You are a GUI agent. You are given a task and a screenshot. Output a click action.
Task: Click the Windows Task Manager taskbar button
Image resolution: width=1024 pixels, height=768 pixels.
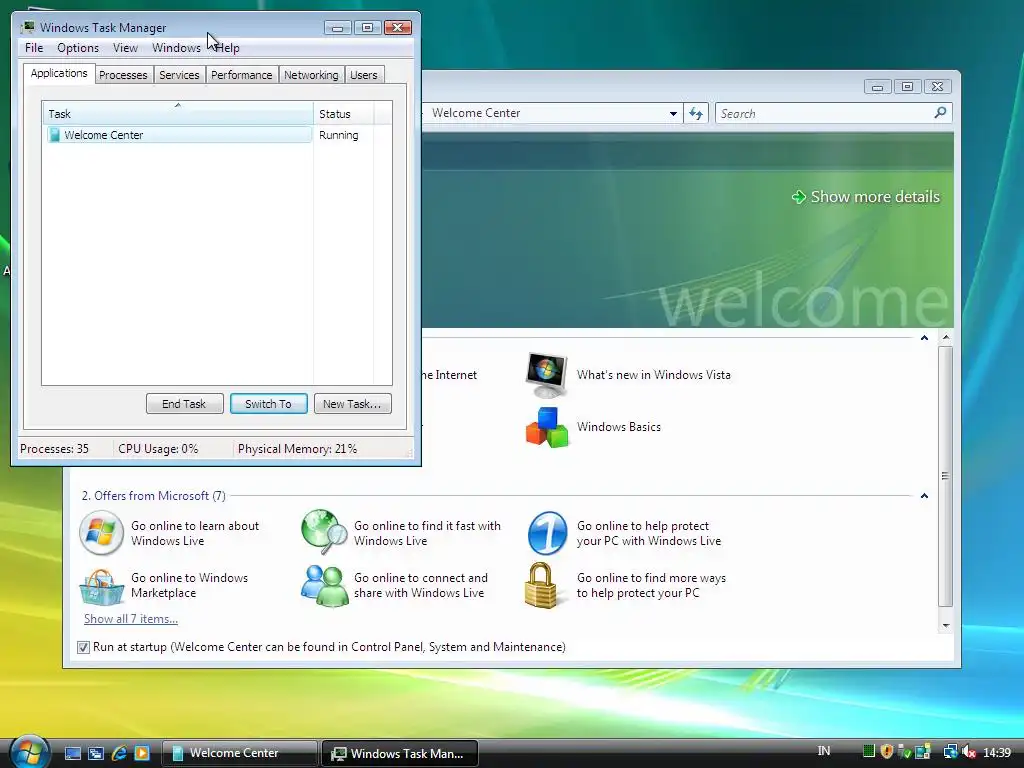[400, 754]
